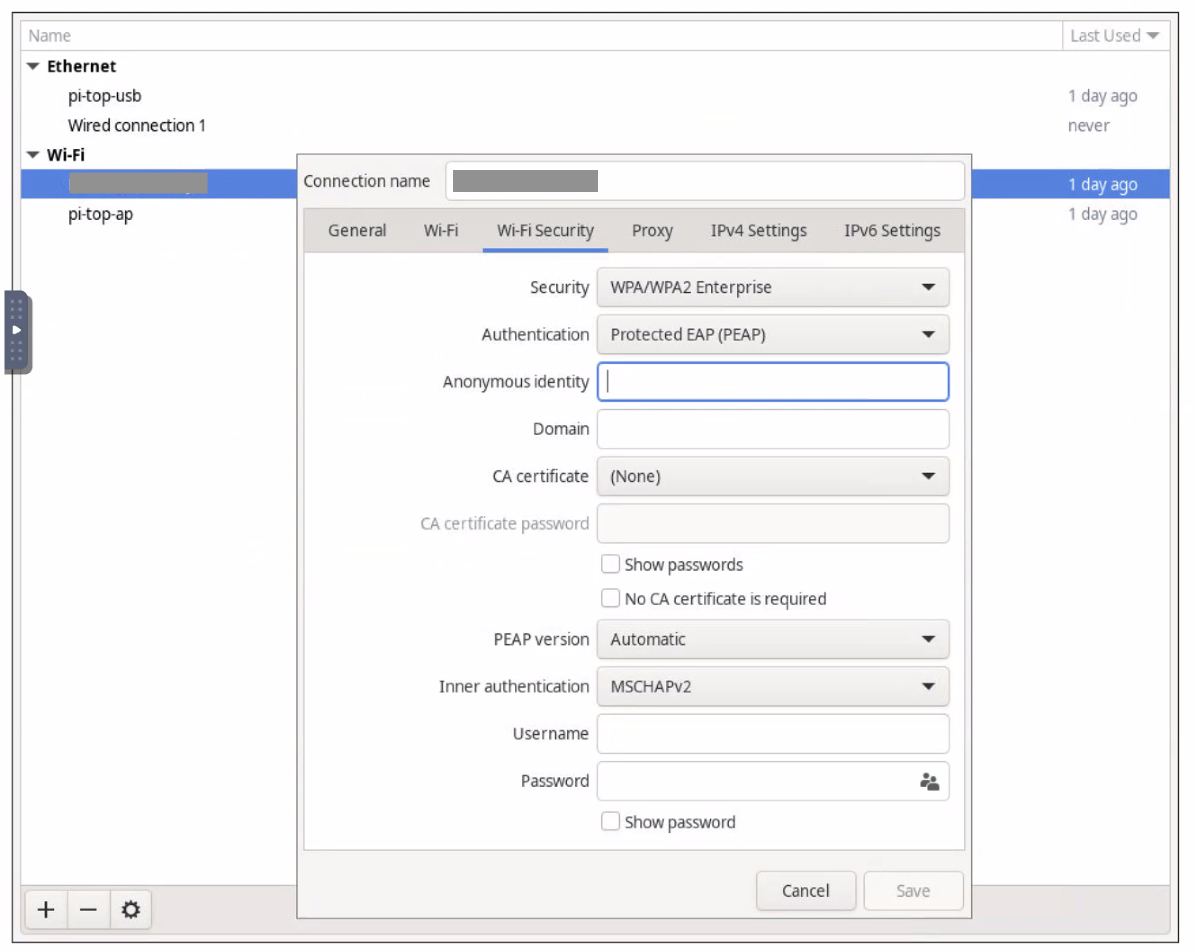The image size is (1196, 952).
Task: Collapse the Ethernet section in the list
Action: pyautogui.click(x=32, y=66)
